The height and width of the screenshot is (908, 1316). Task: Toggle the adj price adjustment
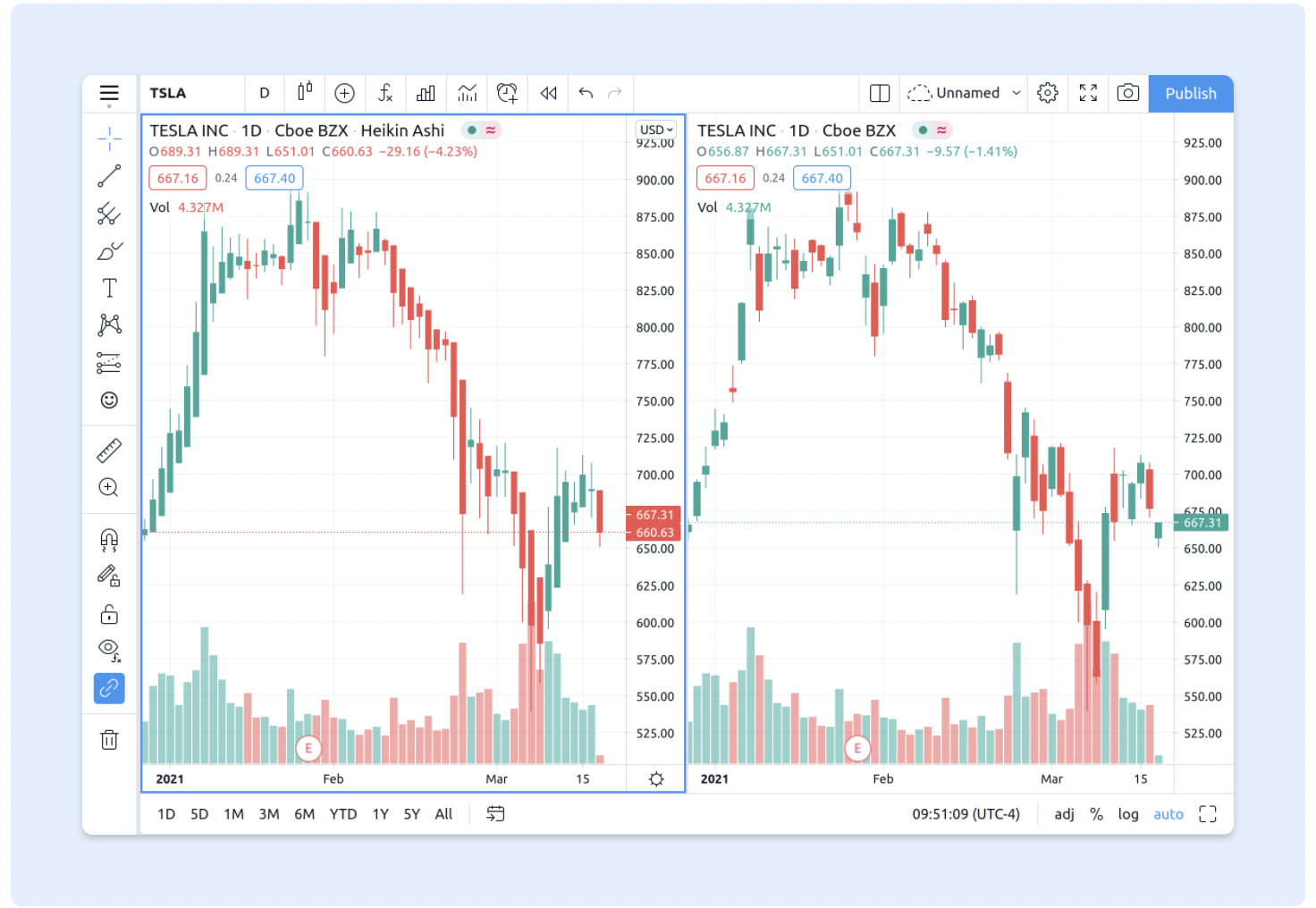(1064, 814)
